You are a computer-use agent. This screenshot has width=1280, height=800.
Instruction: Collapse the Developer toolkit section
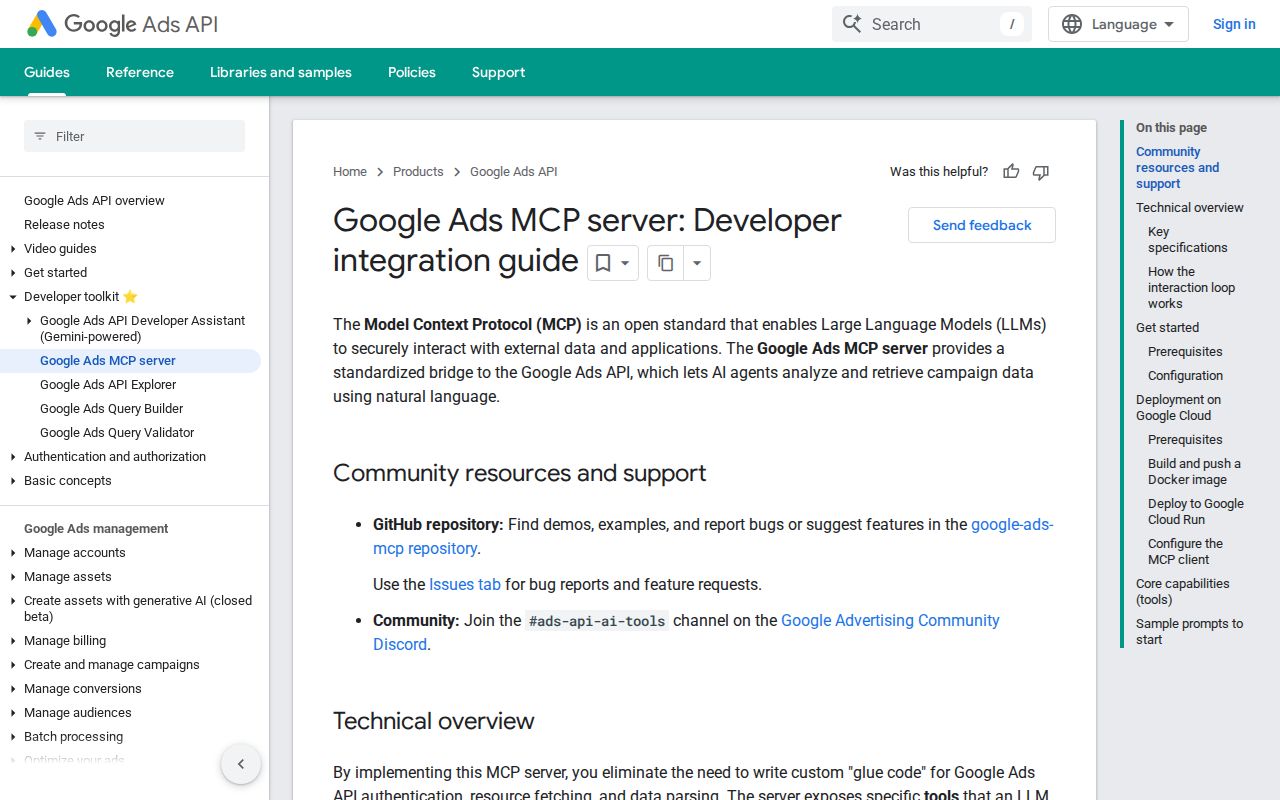[x=13, y=297]
